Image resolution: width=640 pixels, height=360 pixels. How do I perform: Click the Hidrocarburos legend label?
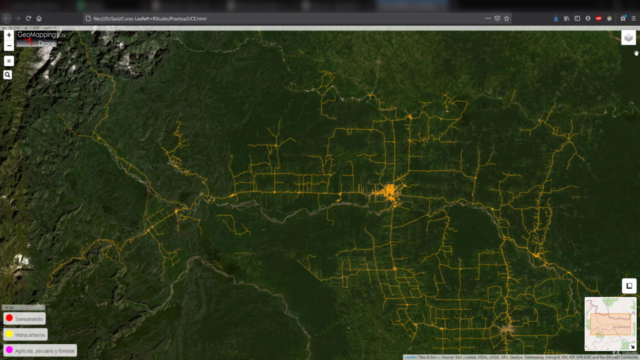(x=30, y=335)
